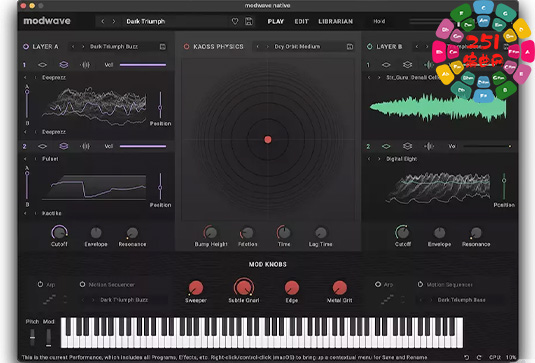Switch to the LIBRARIAN tab
This screenshot has width=535, height=363.
click(x=336, y=21)
